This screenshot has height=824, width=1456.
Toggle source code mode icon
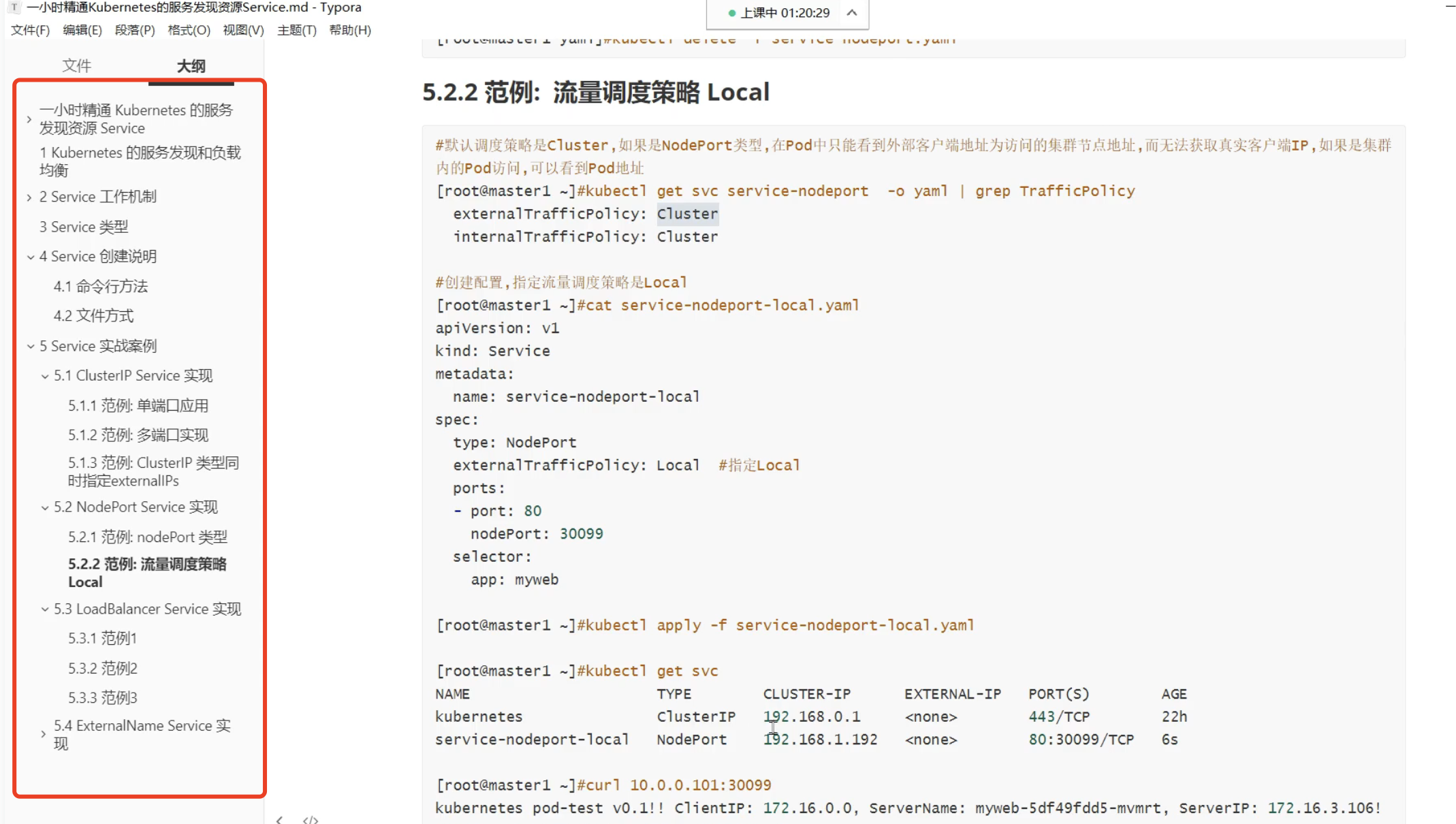click(x=311, y=819)
